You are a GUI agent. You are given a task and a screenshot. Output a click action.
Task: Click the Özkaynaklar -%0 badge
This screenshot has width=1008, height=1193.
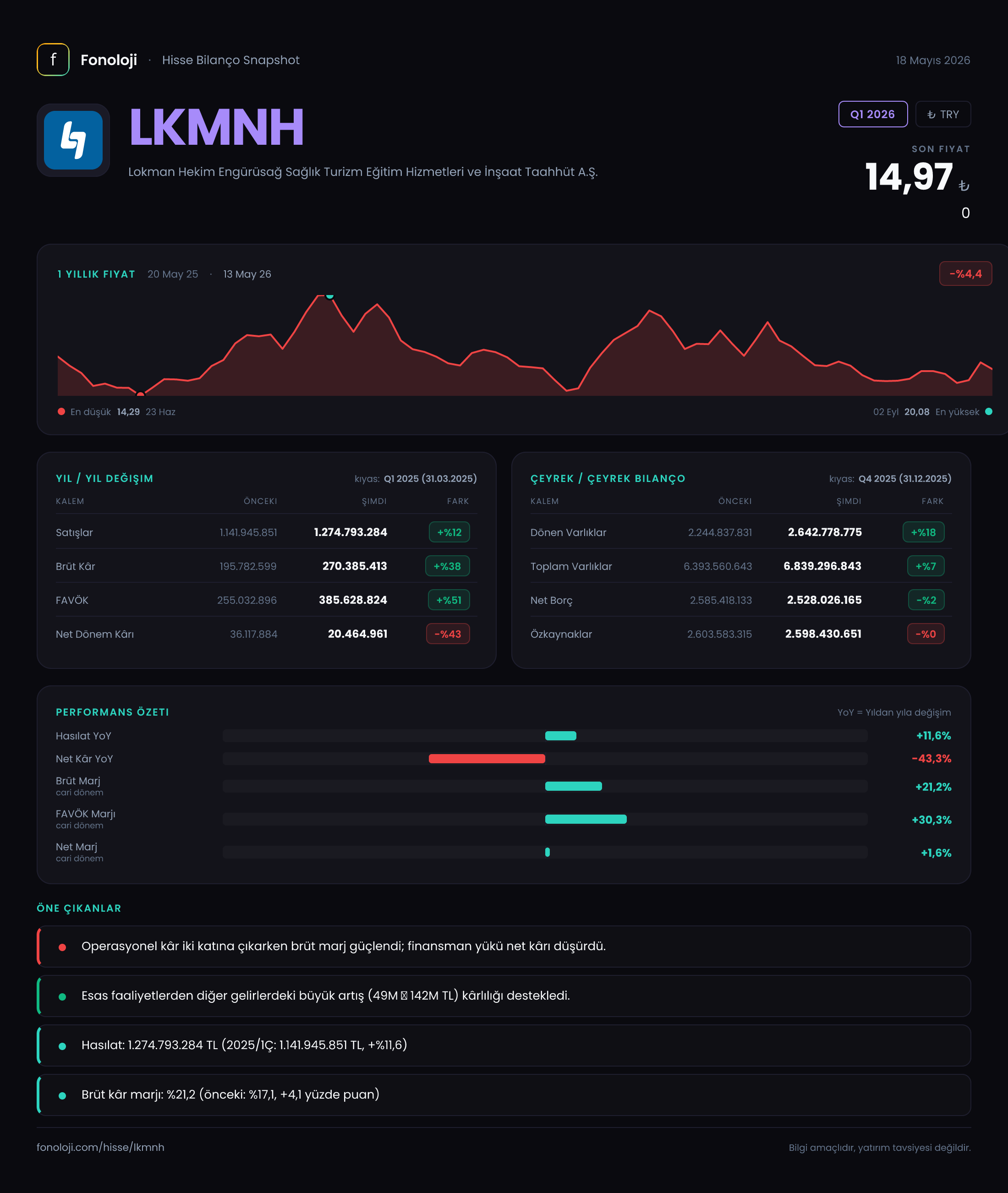[926, 634]
